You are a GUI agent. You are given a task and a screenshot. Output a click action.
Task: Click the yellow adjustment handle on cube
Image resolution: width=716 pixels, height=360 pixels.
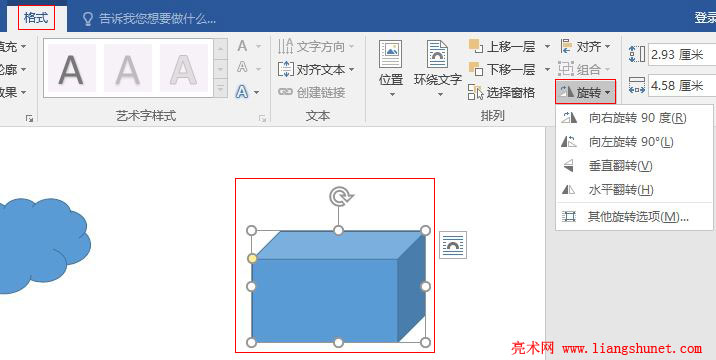point(252,259)
